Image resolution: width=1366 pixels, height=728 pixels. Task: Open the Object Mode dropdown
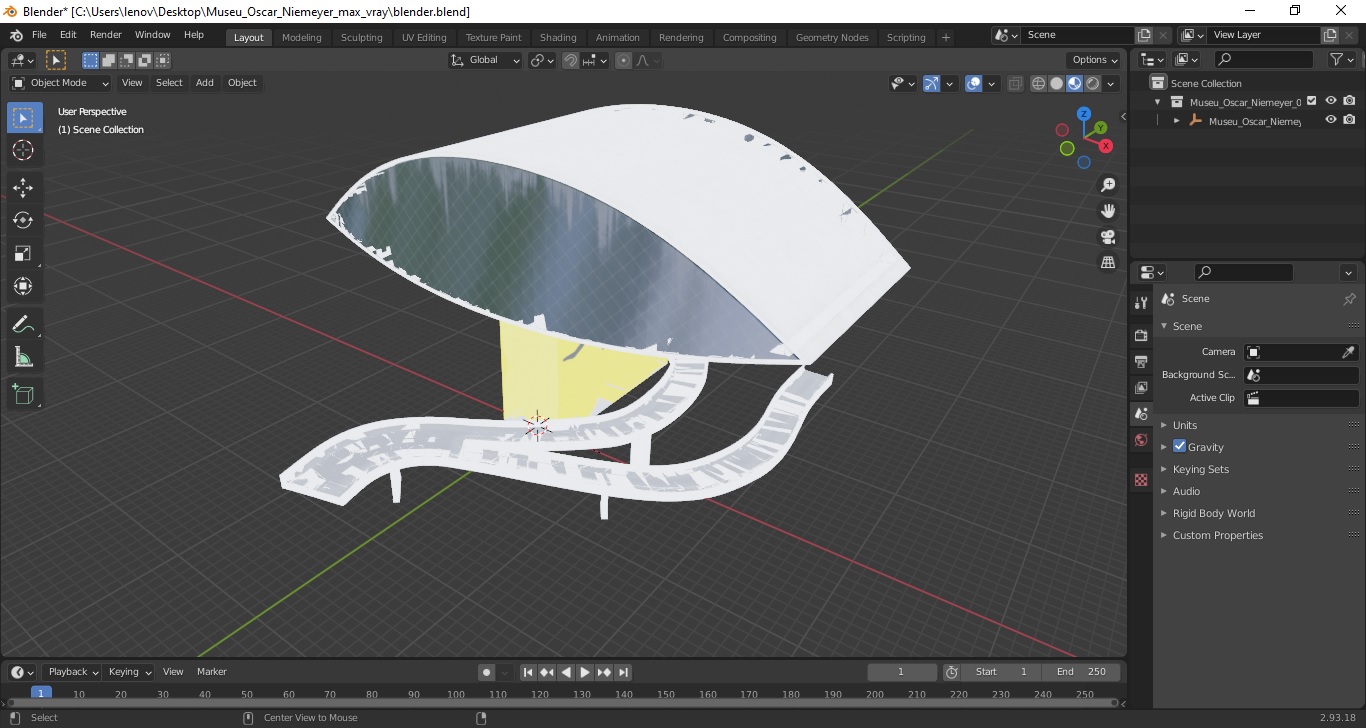pos(60,83)
